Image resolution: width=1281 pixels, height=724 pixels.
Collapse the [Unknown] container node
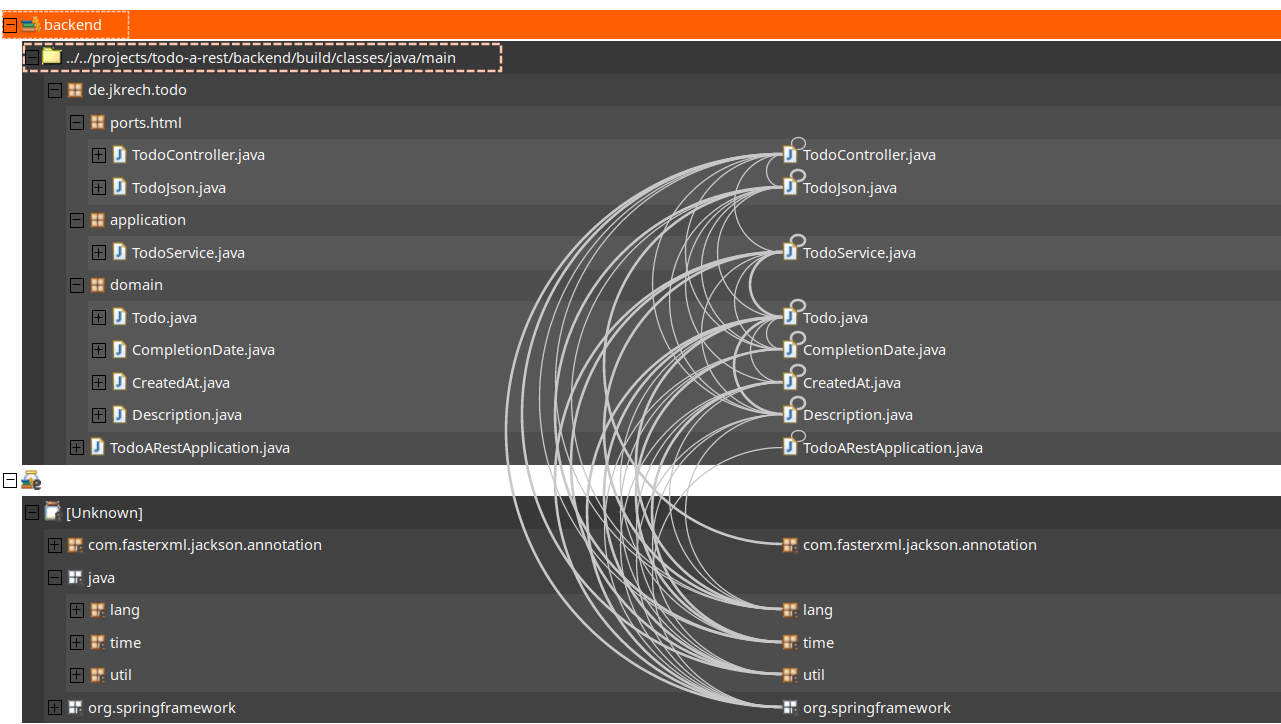[x=32, y=513]
